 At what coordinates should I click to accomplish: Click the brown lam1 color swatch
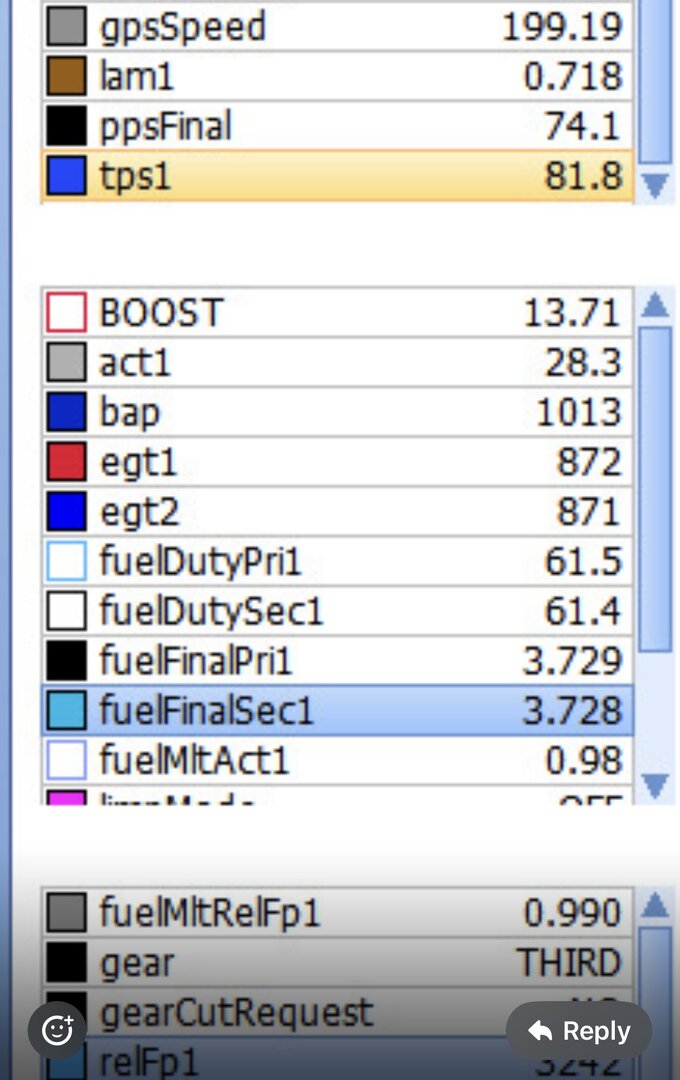tap(67, 76)
